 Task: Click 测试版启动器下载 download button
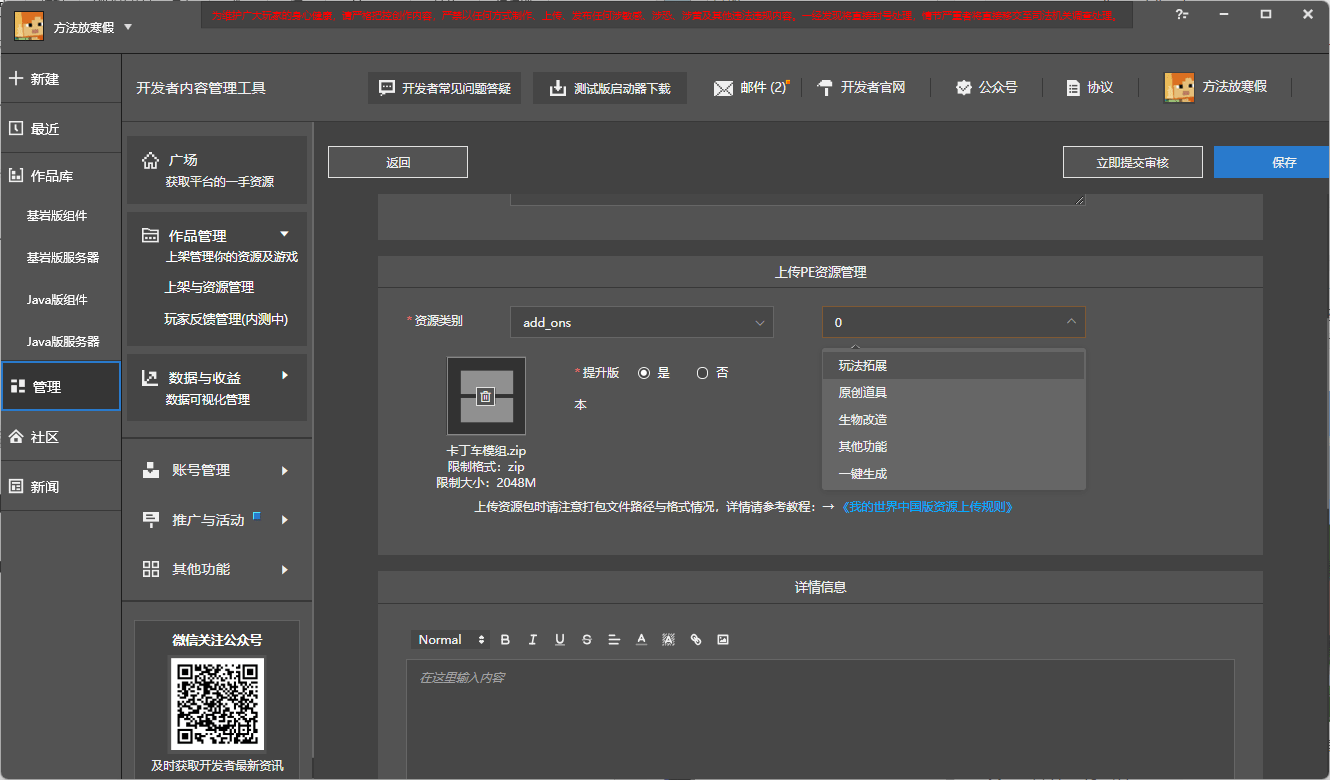pyautogui.click(x=610, y=88)
